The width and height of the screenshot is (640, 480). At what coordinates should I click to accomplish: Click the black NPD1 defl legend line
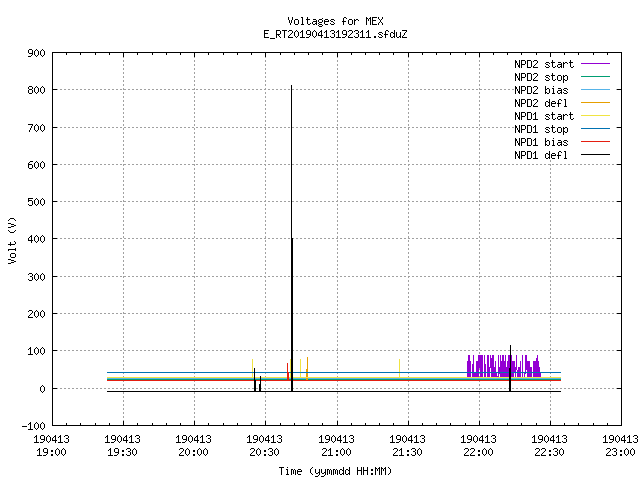click(596, 155)
